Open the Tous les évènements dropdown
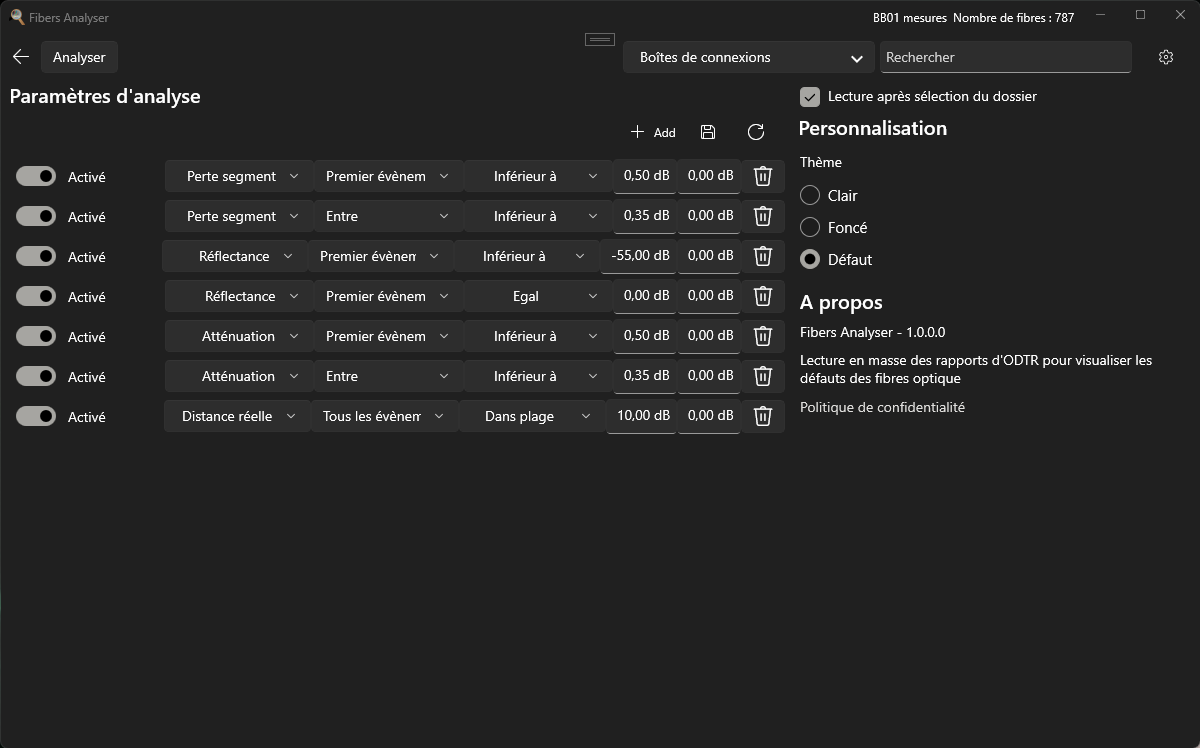This screenshot has width=1200, height=748. coord(383,416)
